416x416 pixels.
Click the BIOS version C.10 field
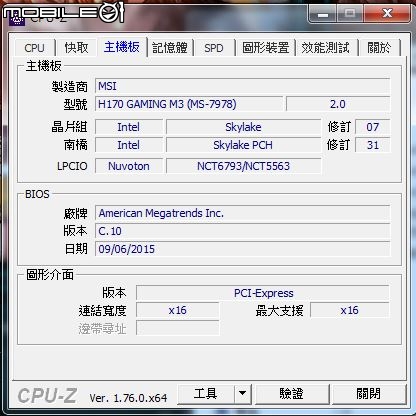(242, 231)
